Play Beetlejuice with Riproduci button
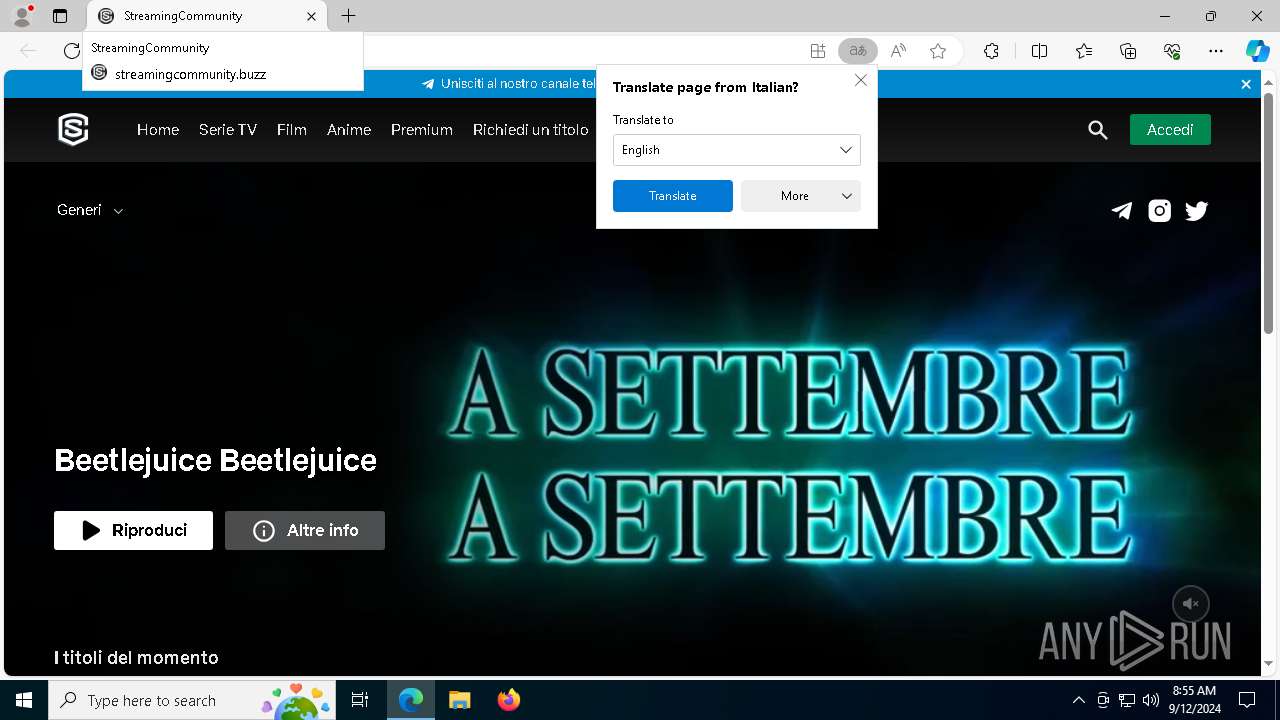Screen dimensions: 1280x720 pos(133,530)
